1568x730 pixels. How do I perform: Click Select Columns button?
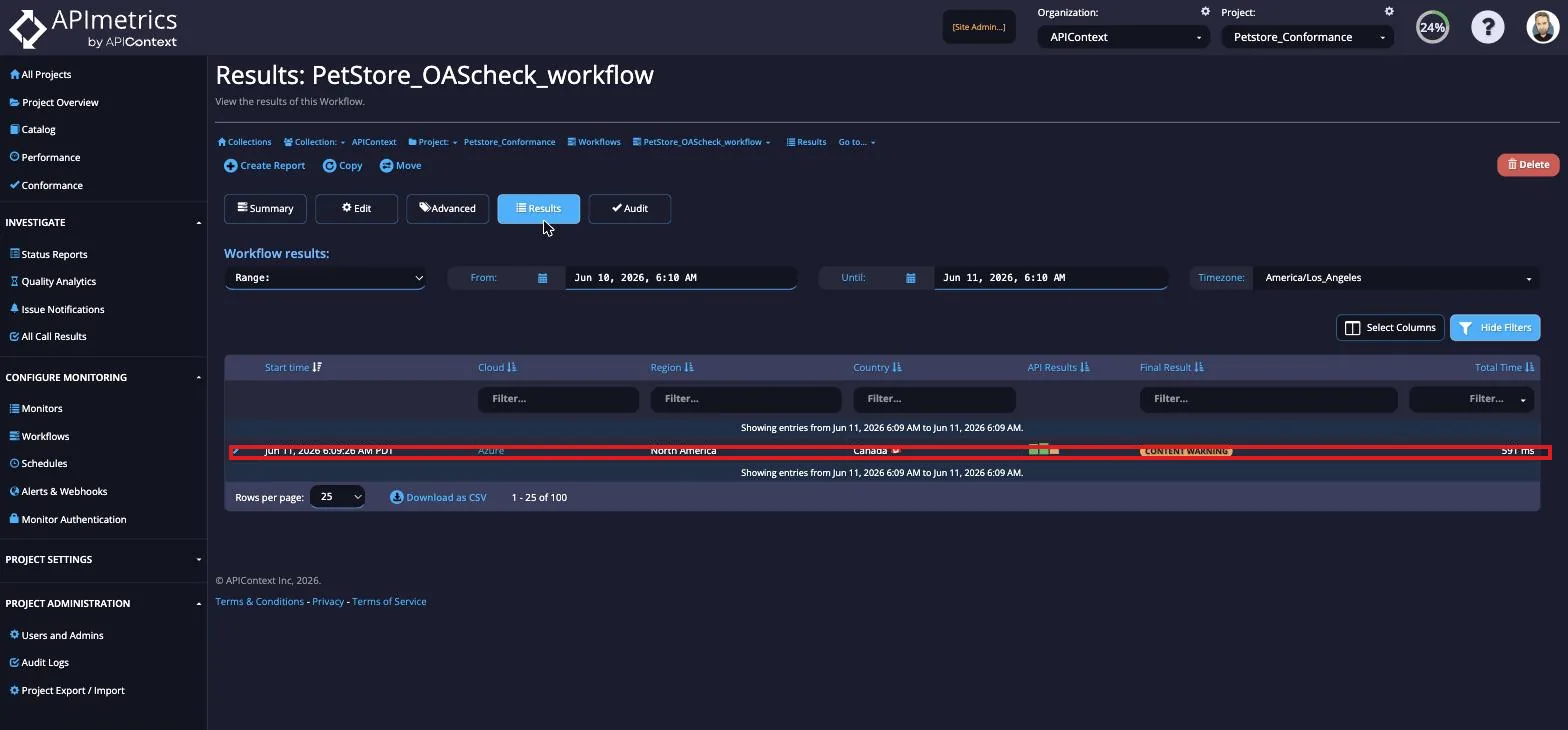1390,327
